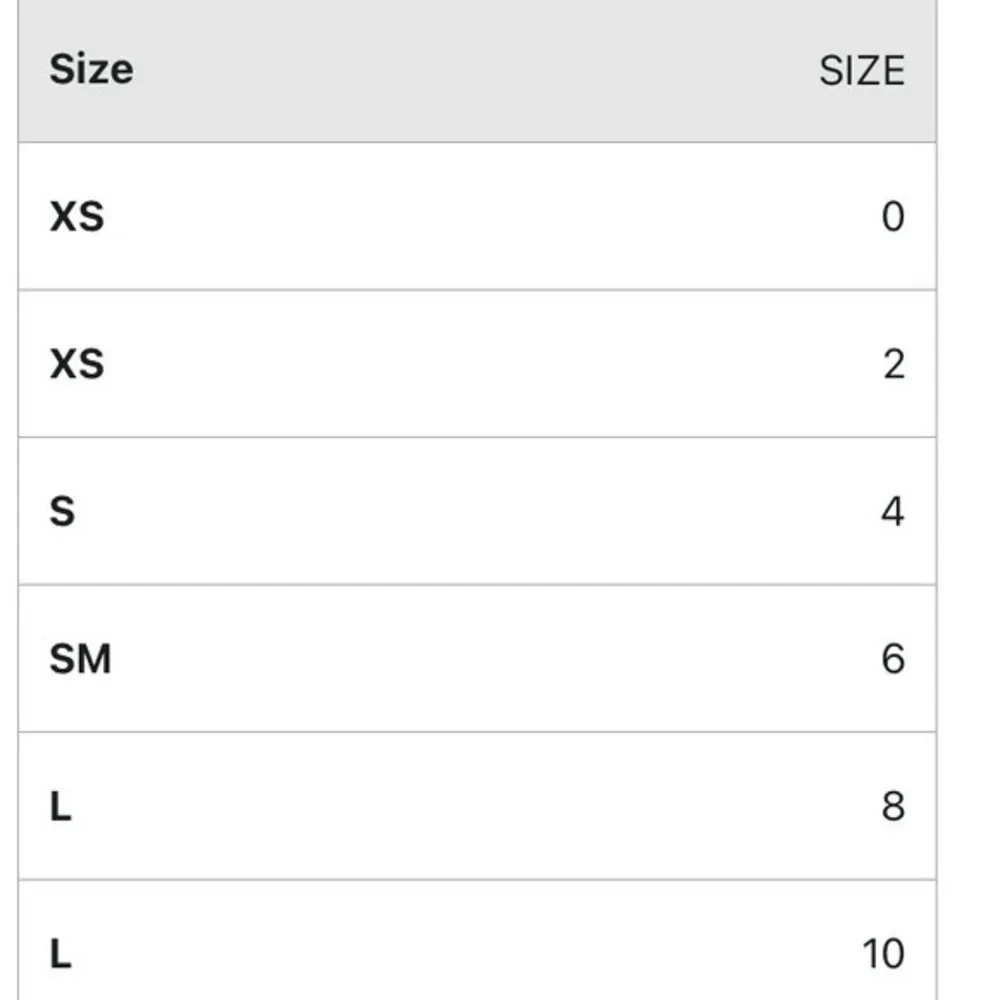Select the middle of the size 8 row
The image size is (1000, 1000).
[477, 806]
